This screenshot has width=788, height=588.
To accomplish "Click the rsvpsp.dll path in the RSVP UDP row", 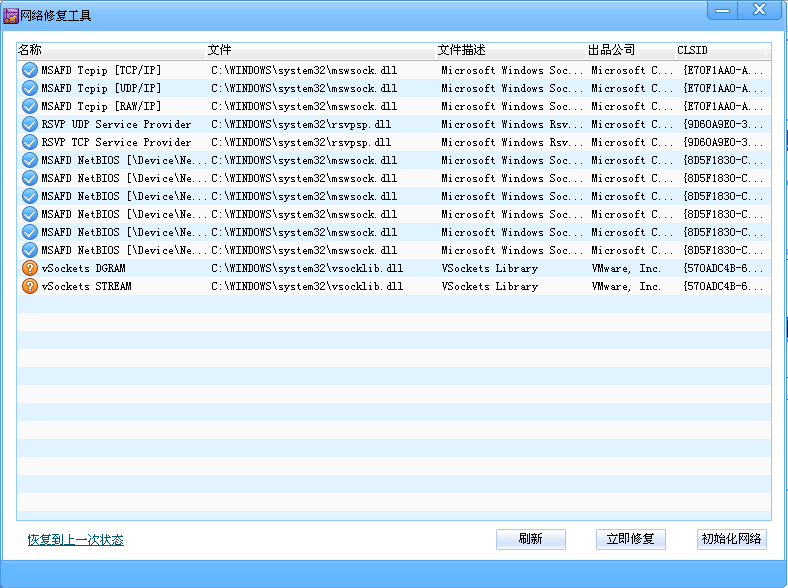I will click(301, 124).
